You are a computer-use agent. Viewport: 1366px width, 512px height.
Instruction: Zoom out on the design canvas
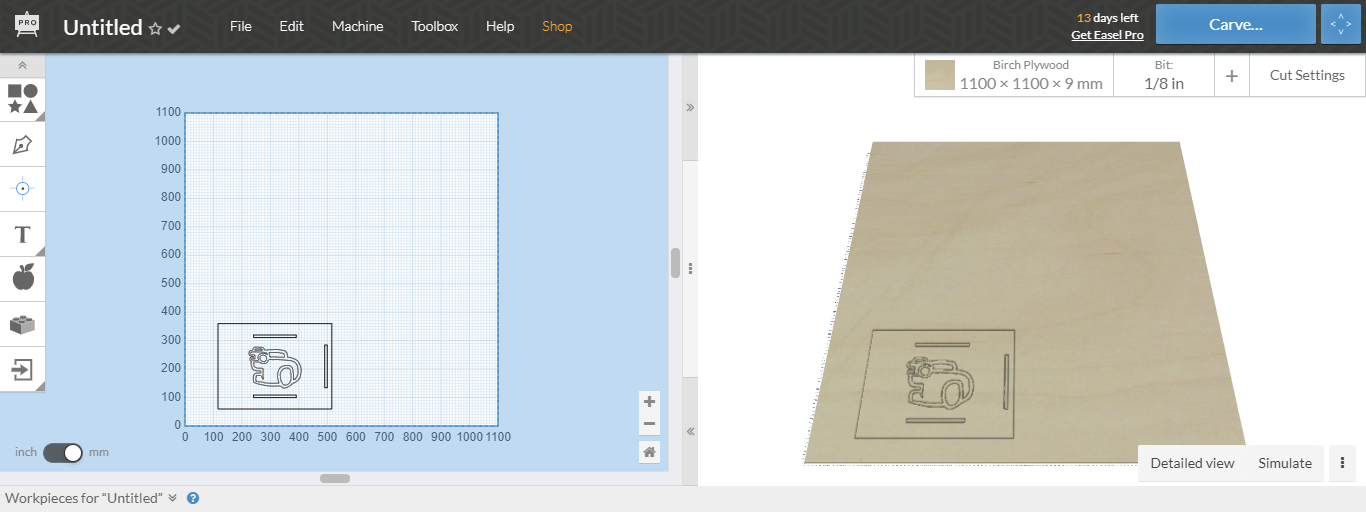(650, 423)
